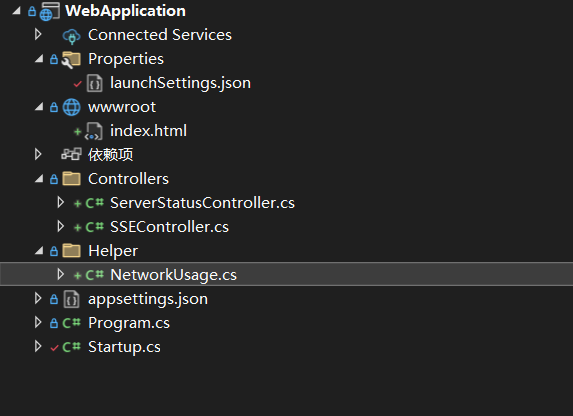Click the 依赖项 dependencies icon
Screen dimensions: 573x416
(71, 154)
